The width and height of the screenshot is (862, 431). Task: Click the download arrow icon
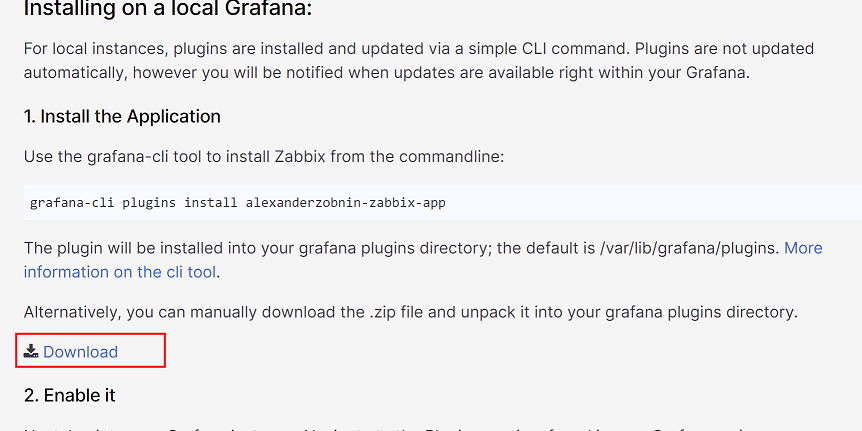click(x=31, y=351)
